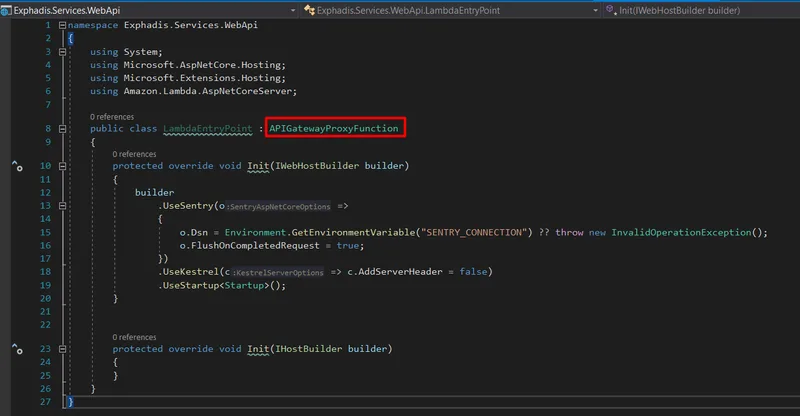This screenshot has height=416, width=800.
Task: Click IWebHostBuilder parameter type on line 10
Action: [317, 166]
